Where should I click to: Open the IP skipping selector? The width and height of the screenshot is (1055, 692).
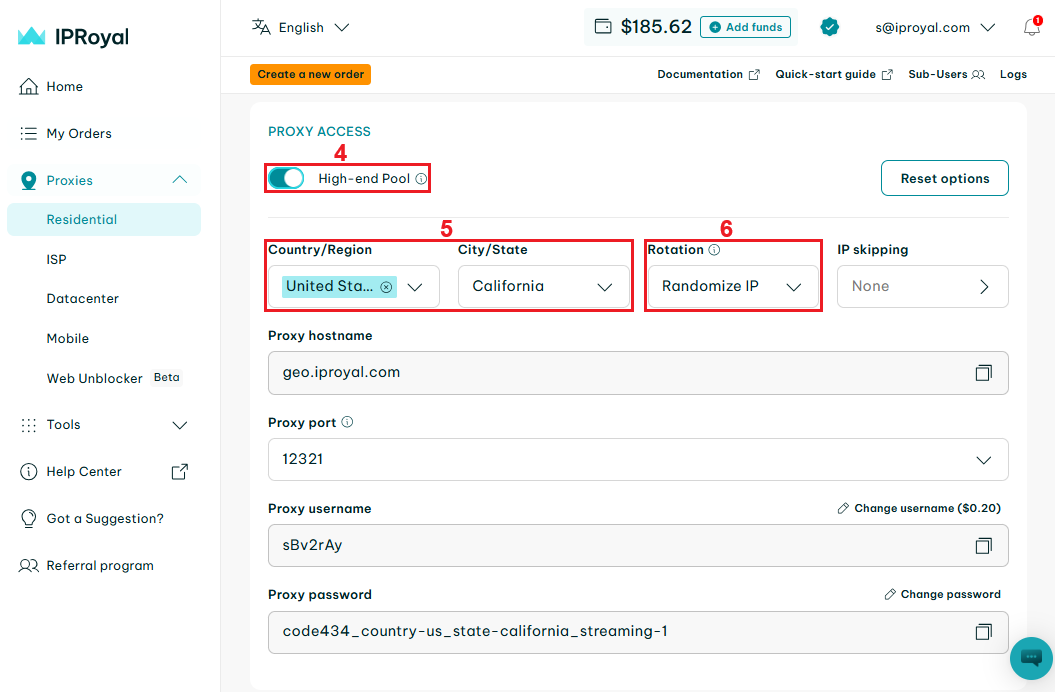pos(922,287)
